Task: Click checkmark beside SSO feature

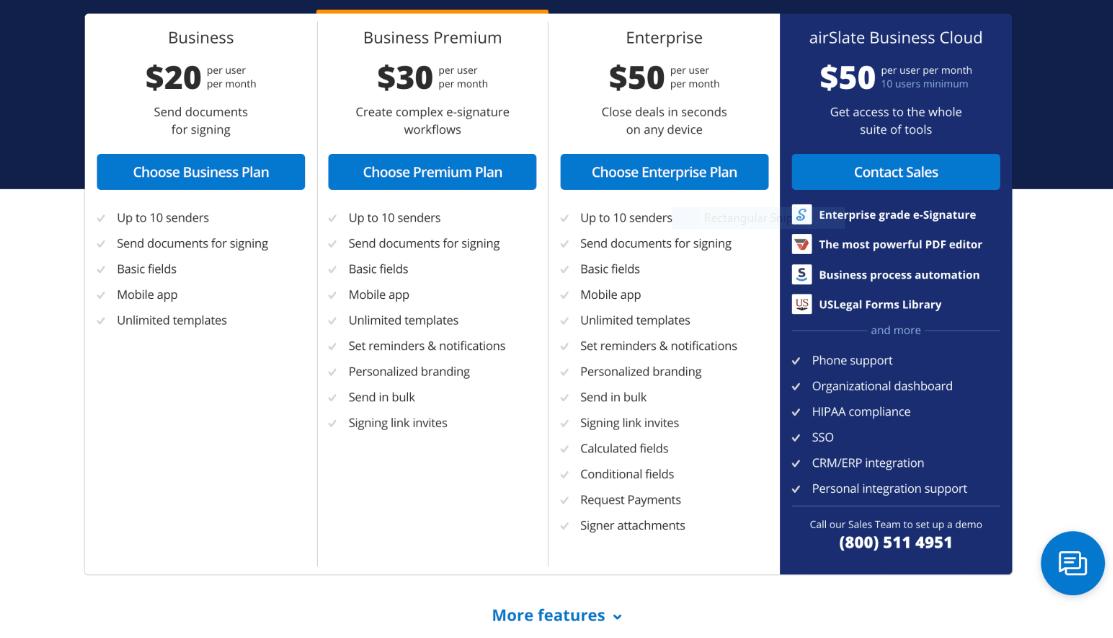Action: [796, 438]
